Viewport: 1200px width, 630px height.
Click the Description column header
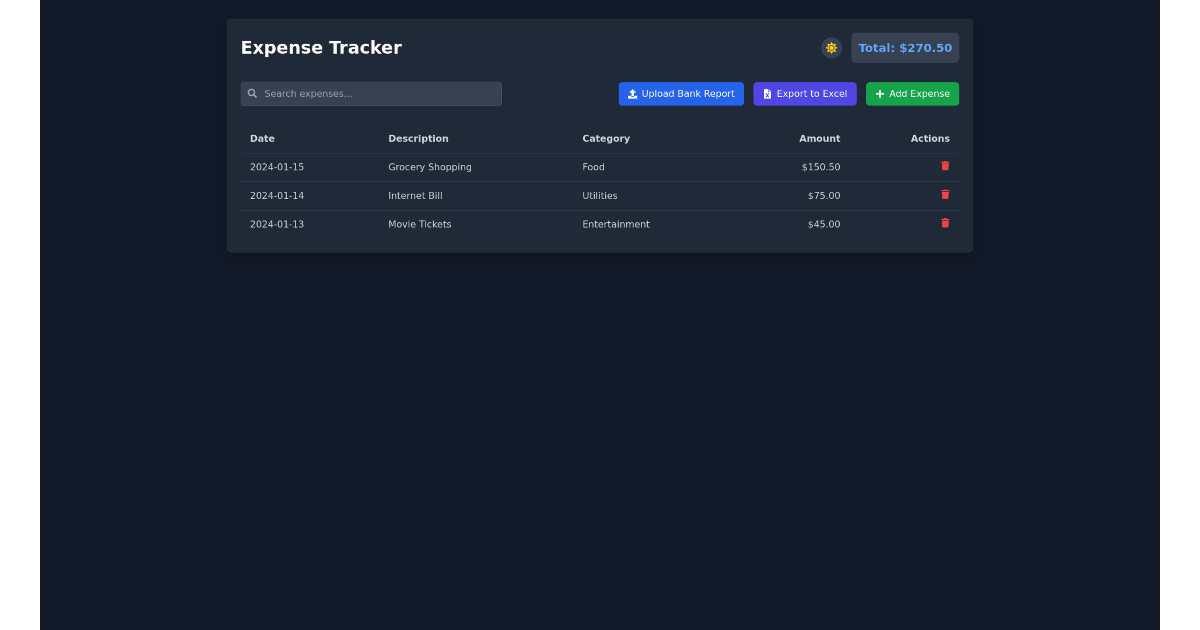click(418, 138)
